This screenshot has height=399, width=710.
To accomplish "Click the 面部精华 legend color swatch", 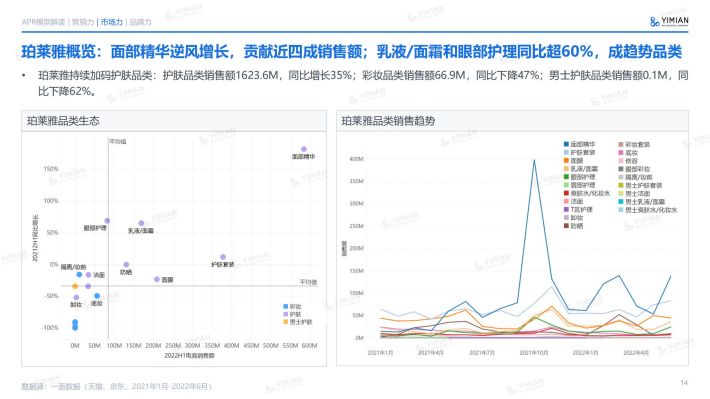I will coord(566,144).
